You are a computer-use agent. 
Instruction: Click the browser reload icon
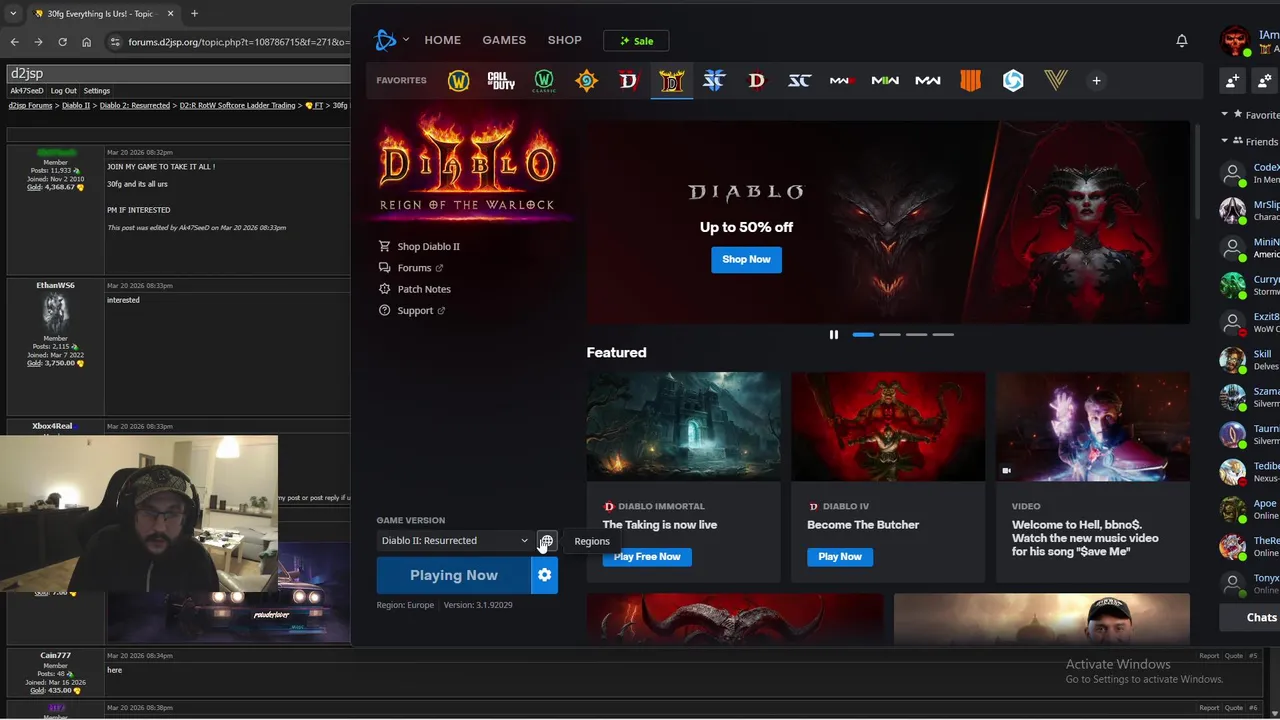(x=62, y=42)
